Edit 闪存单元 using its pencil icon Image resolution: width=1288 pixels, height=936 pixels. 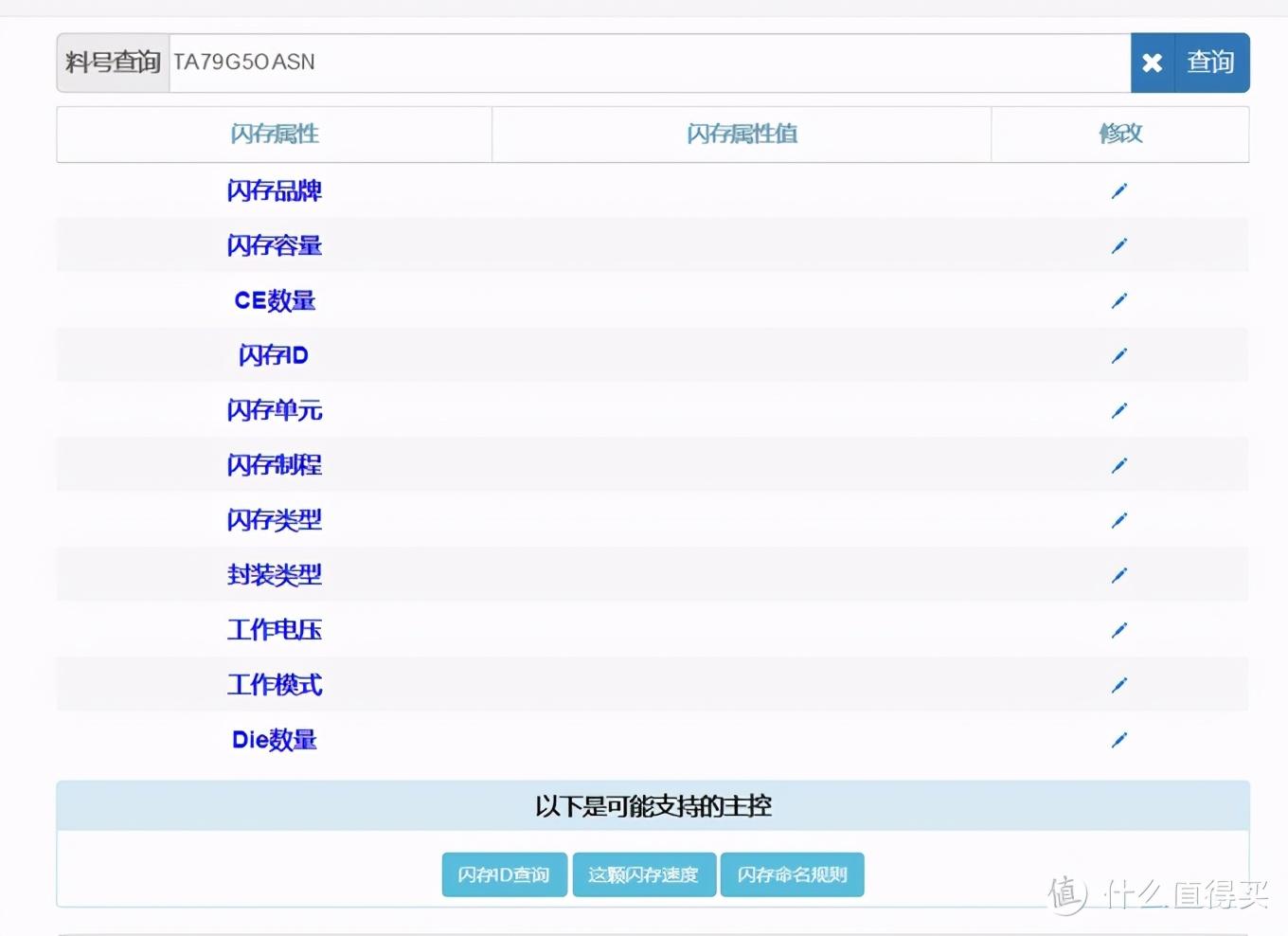[x=1119, y=410]
